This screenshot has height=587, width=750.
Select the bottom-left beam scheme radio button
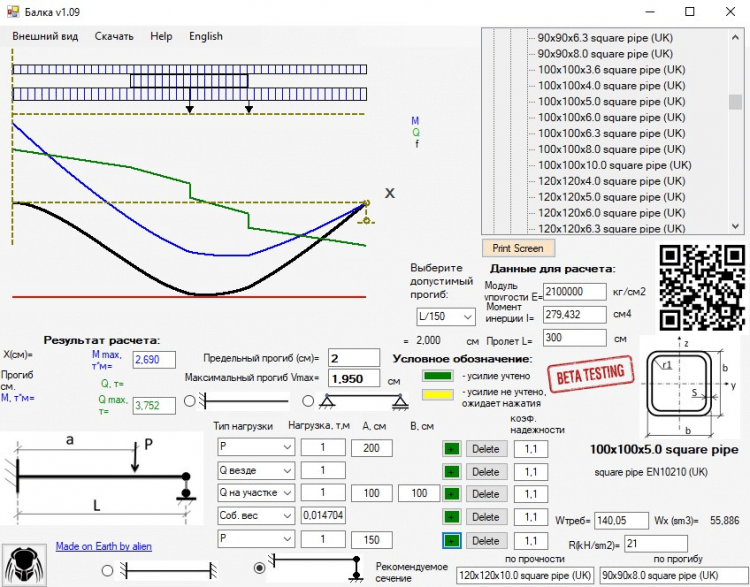(108, 568)
